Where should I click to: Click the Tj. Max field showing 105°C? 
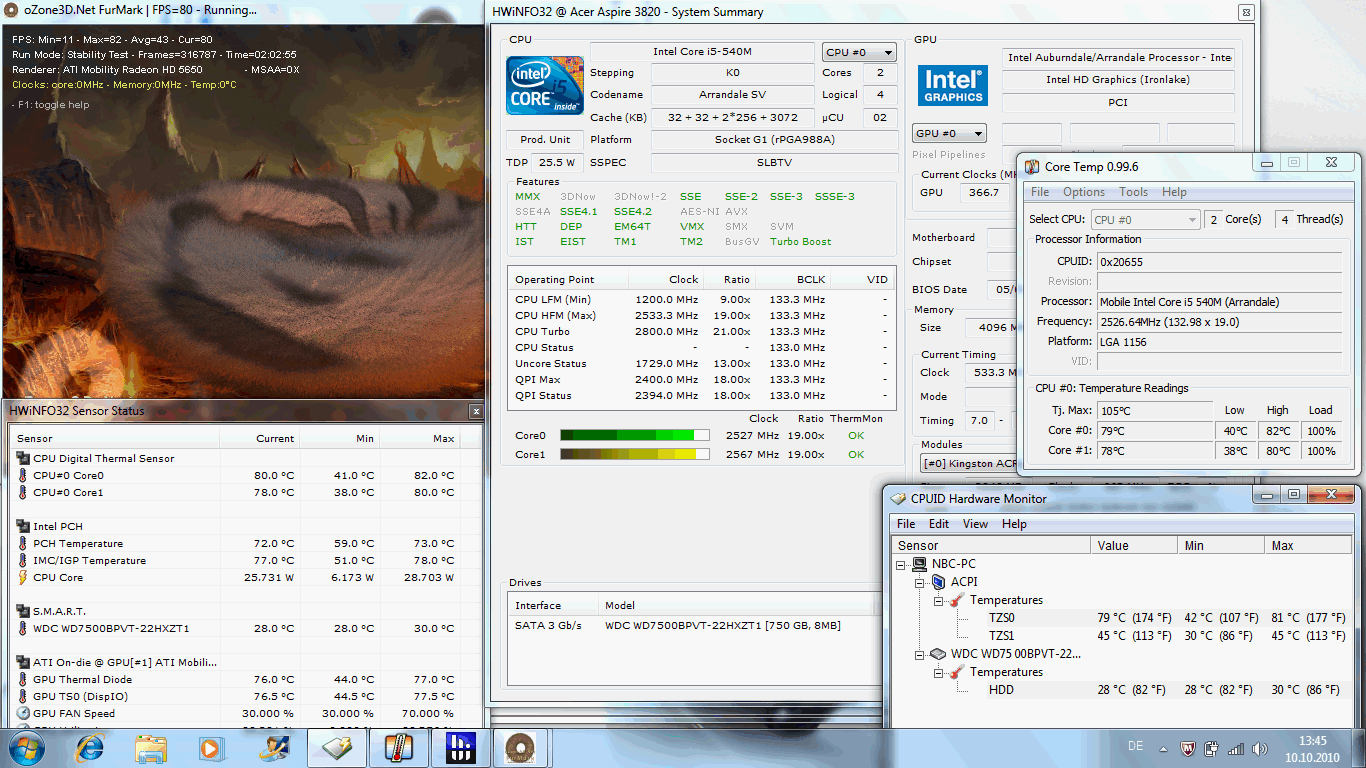click(1155, 410)
